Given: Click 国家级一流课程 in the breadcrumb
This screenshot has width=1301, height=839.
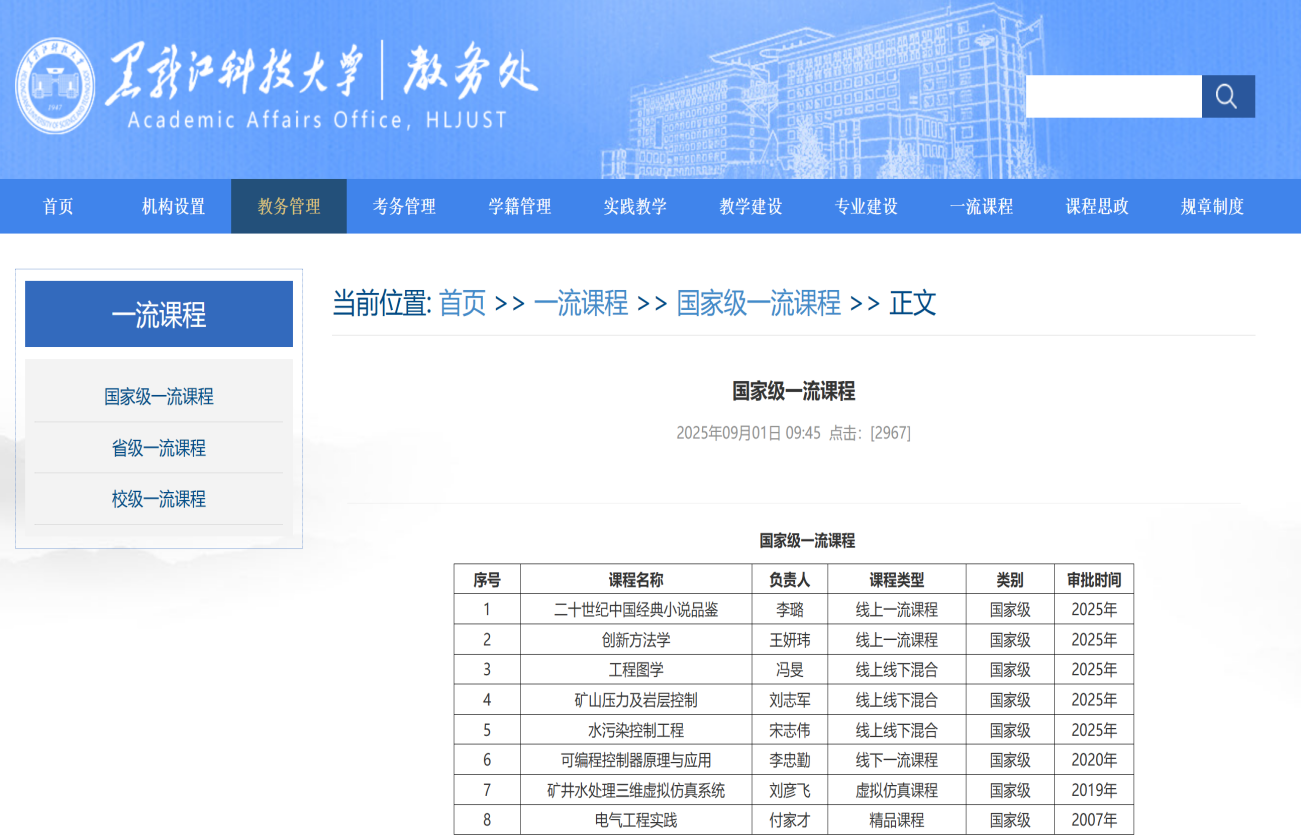Looking at the screenshot, I should pyautogui.click(x=758, y=303).
